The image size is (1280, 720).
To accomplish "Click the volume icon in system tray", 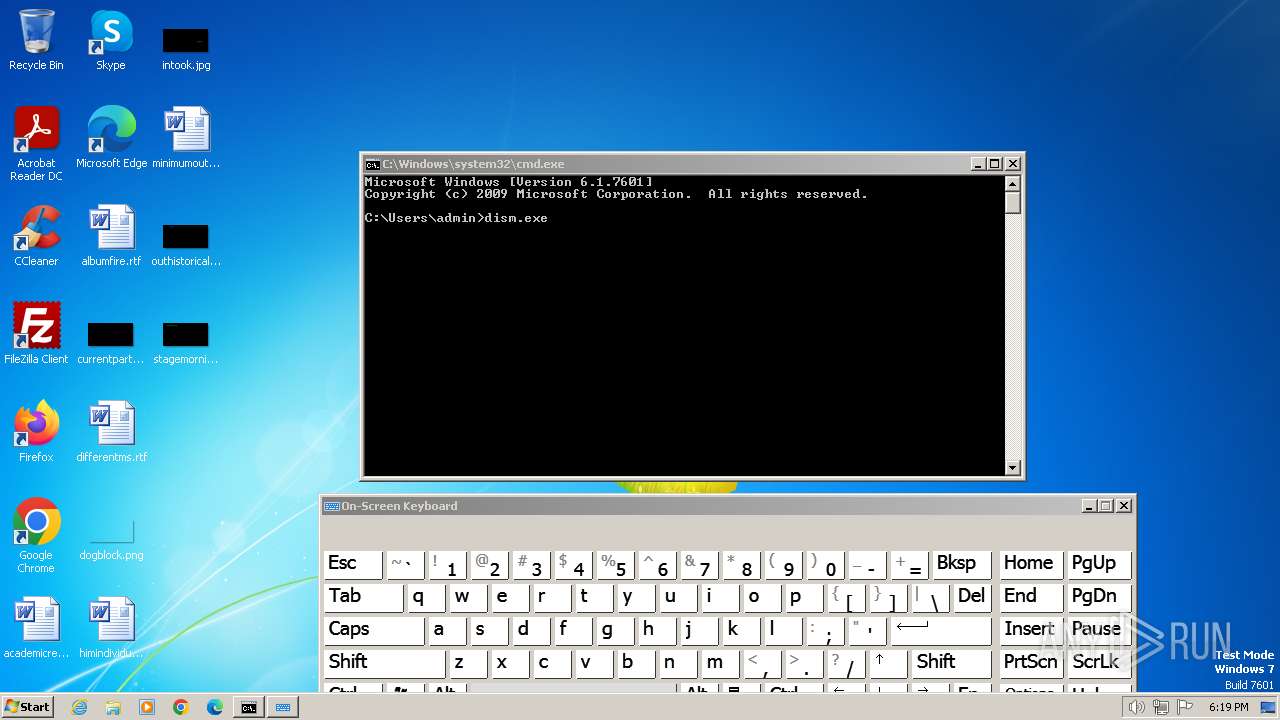I will click(x=1136, y=707).
